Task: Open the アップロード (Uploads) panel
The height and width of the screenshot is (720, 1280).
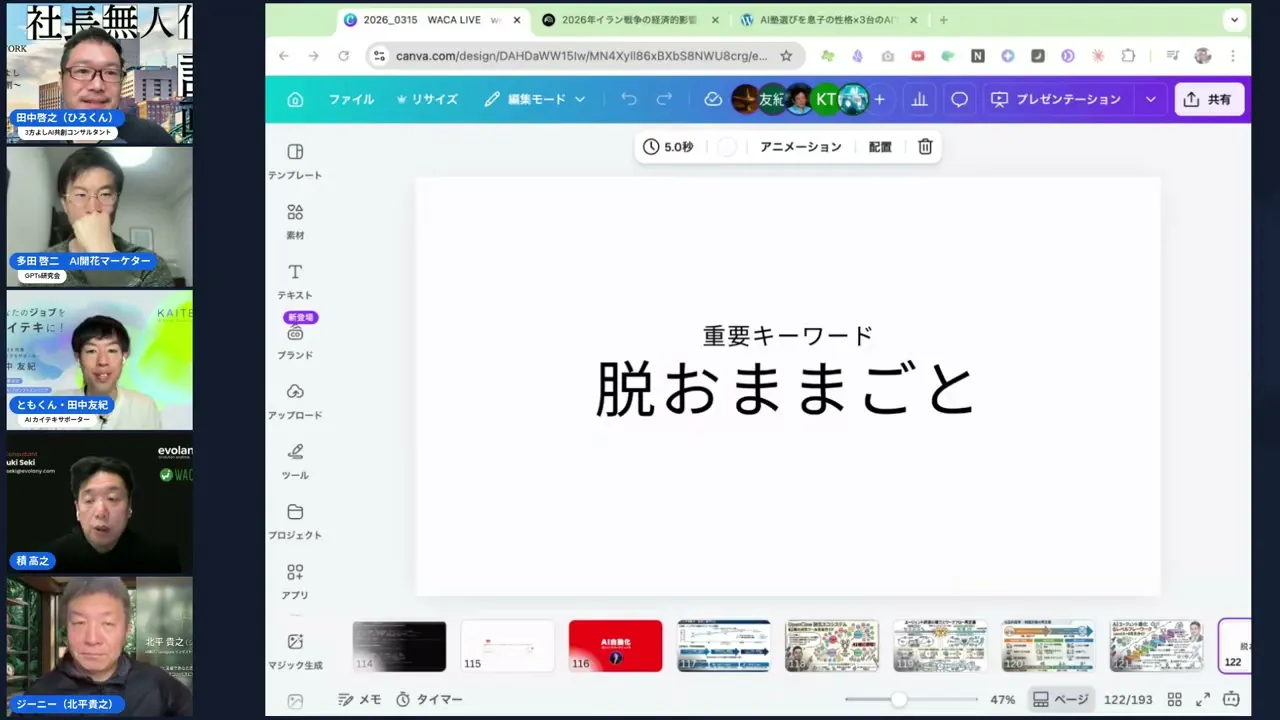Action: tap(295, 400)
